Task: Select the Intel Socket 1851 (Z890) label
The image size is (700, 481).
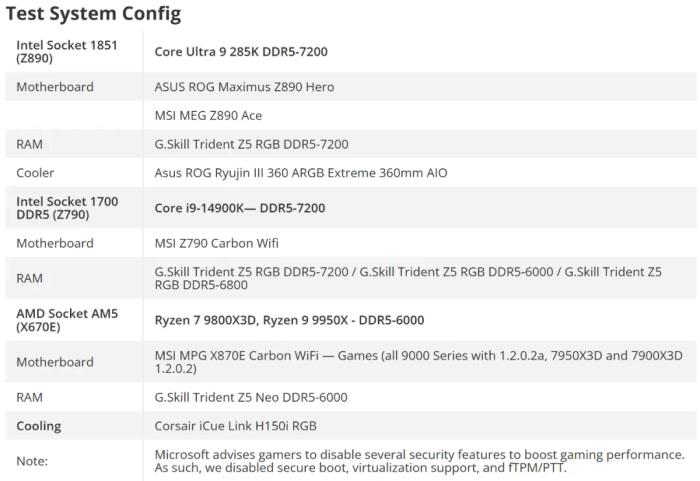Action: click(67, 51)
